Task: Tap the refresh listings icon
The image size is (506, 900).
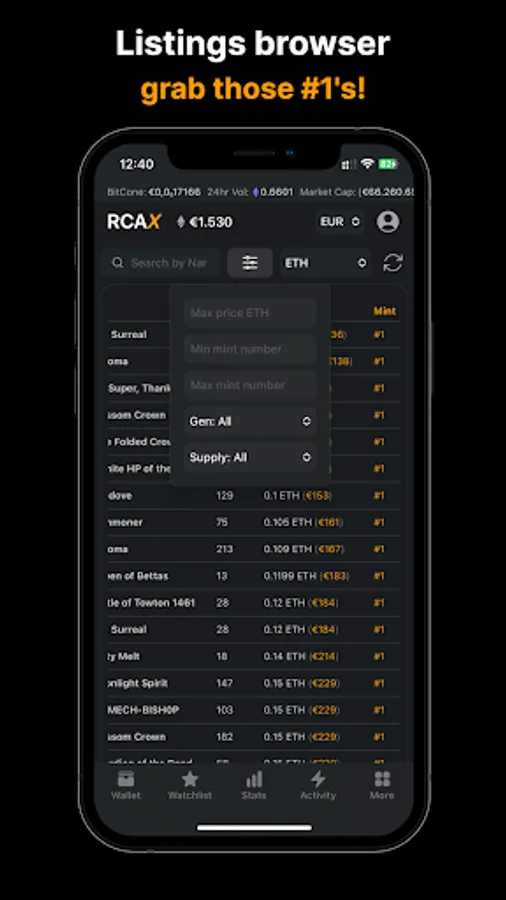Action: tap(393, 263)
